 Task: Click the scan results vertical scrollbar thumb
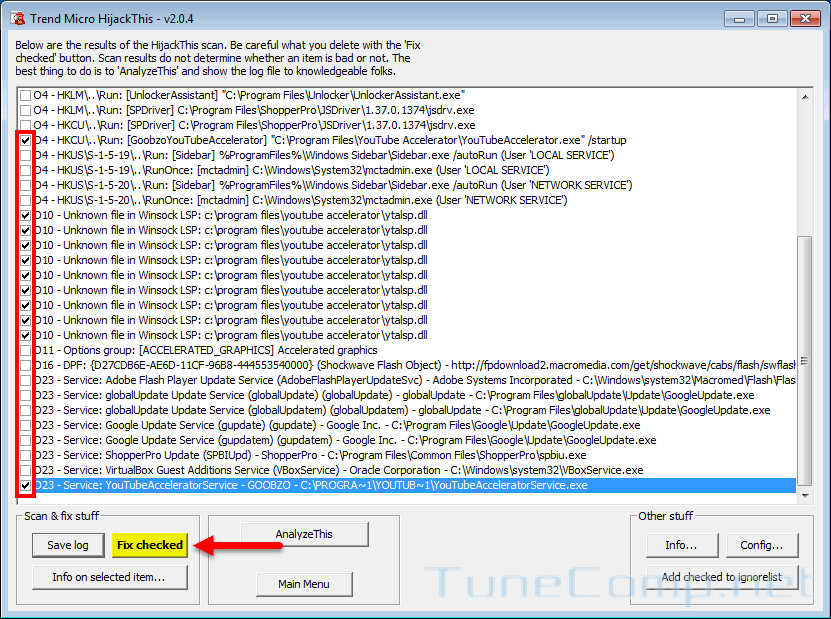point(805,361)
